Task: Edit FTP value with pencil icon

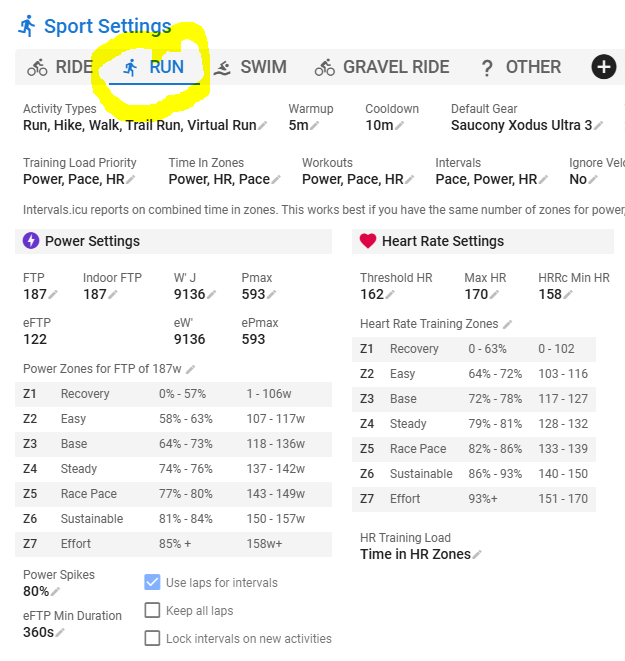Action: coord(53,295)
